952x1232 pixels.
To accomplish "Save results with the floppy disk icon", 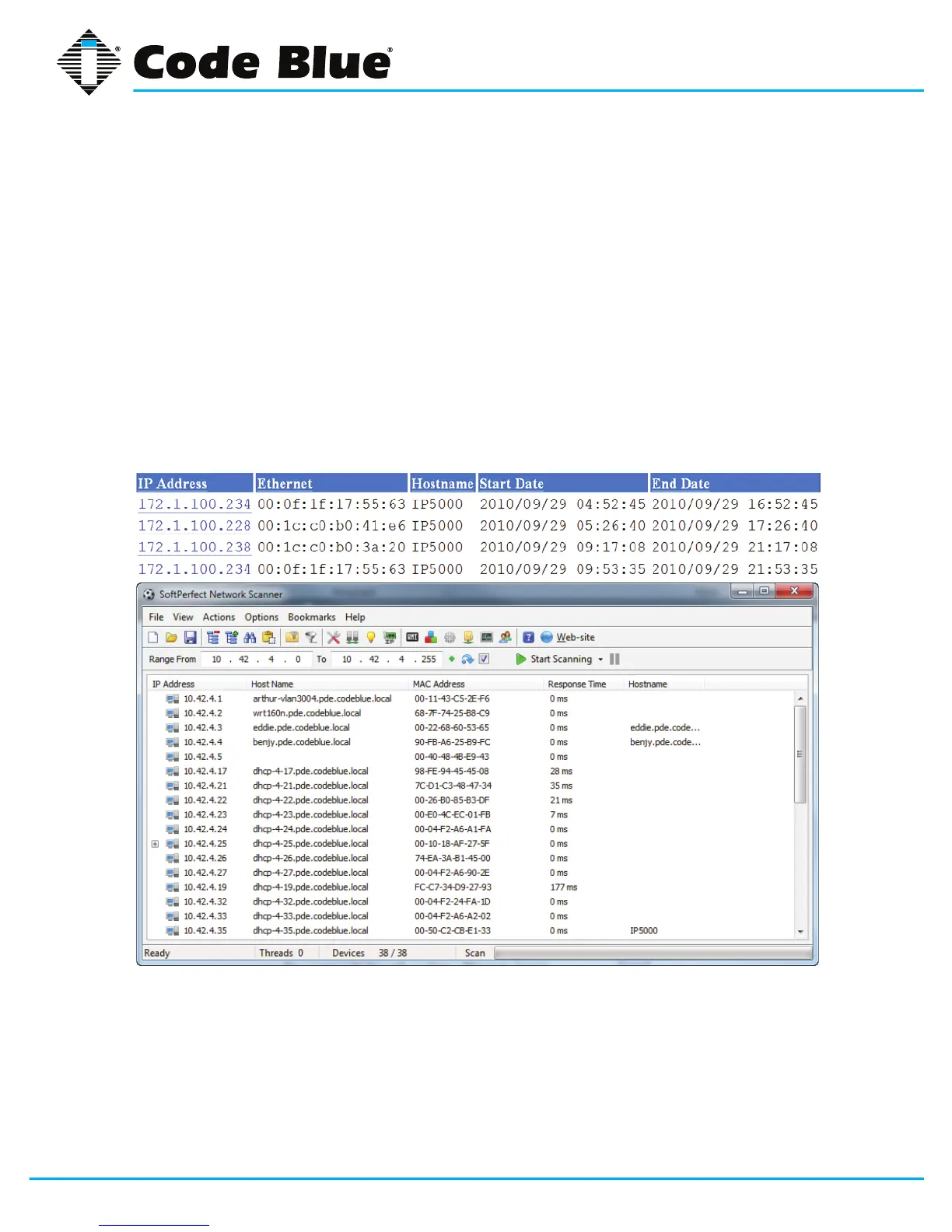I will tap(190, 637).
